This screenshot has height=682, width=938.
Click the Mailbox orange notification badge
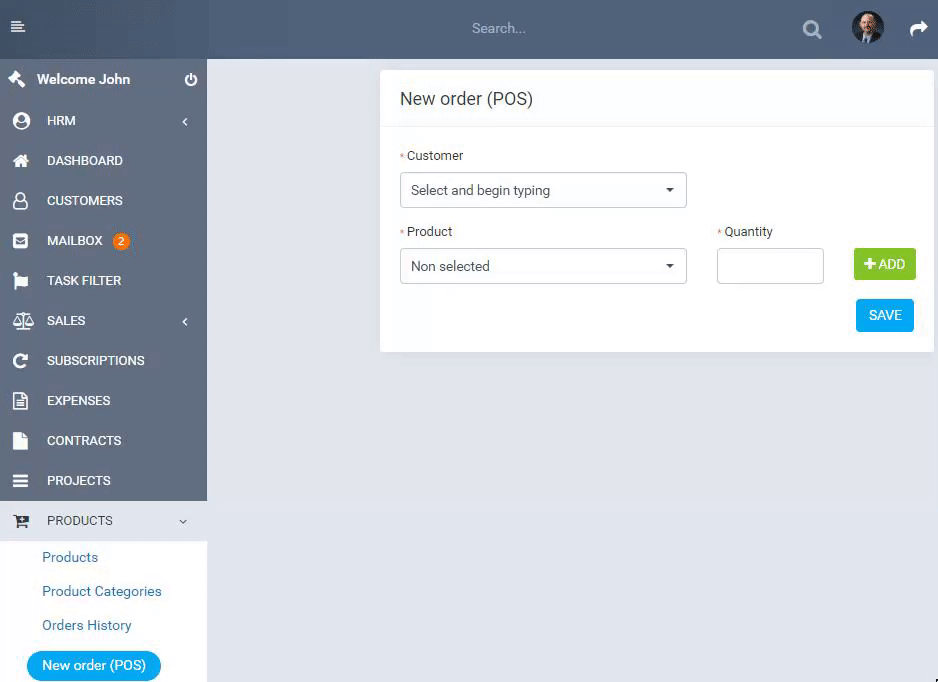pos(121,241)
